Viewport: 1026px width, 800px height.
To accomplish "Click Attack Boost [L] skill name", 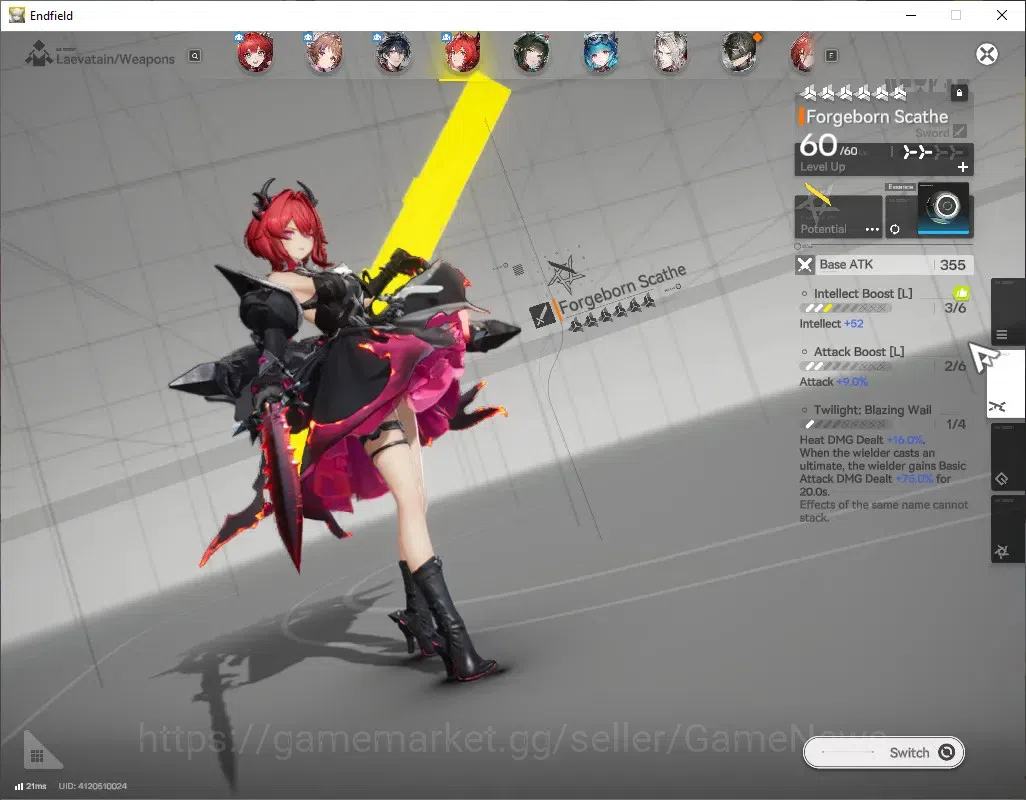I will (x=858, y=352).
